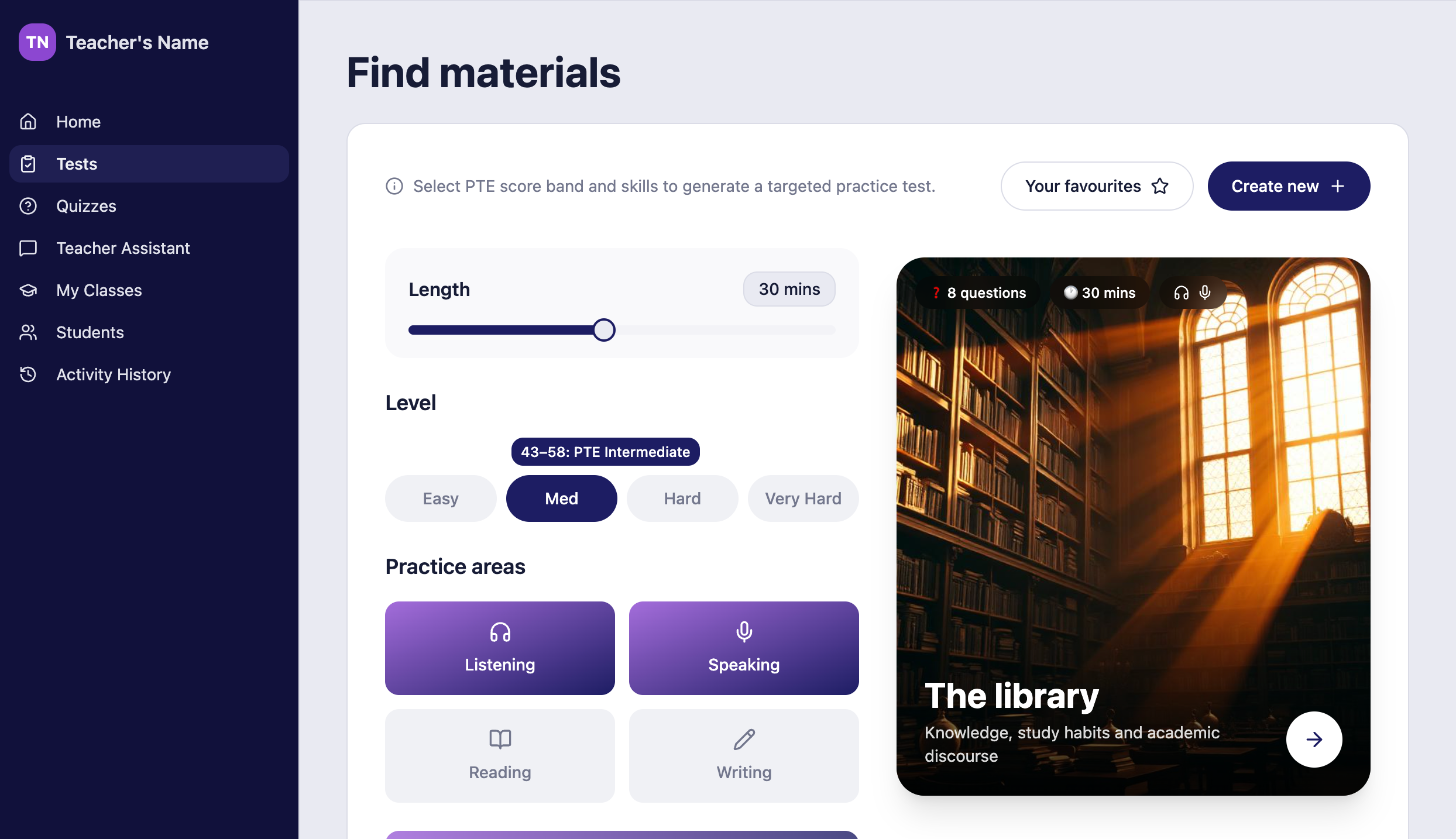Screen dimensions: 1456x839
Task: Enable the Writing practice area
Action: 744,756
